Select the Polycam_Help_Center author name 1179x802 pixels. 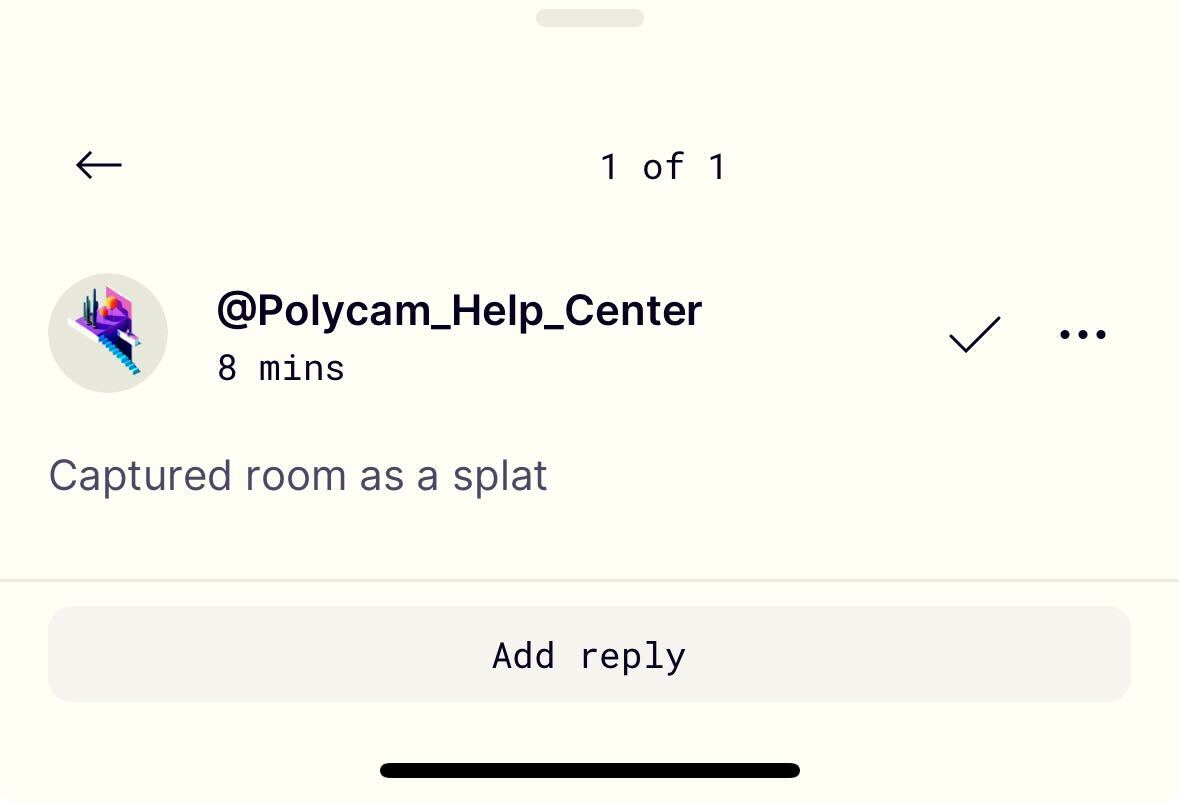[459, 310]
